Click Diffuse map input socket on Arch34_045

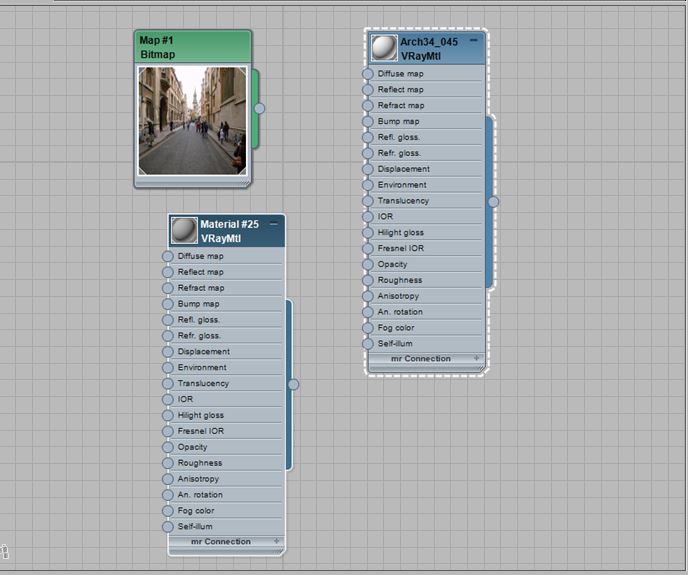pyautogui.click(x=368, y=74)
